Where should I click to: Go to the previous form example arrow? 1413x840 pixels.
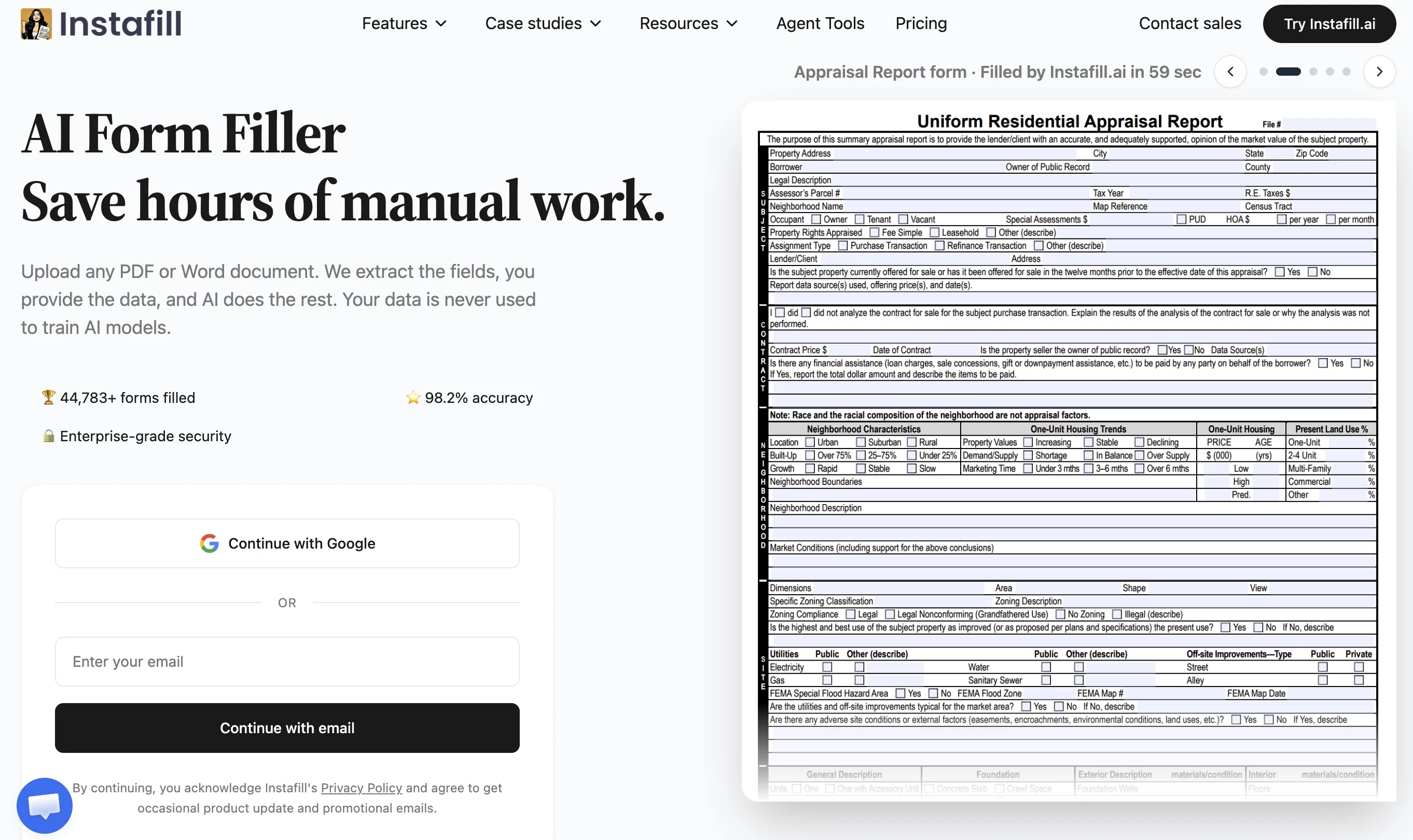pos(1230,72)
